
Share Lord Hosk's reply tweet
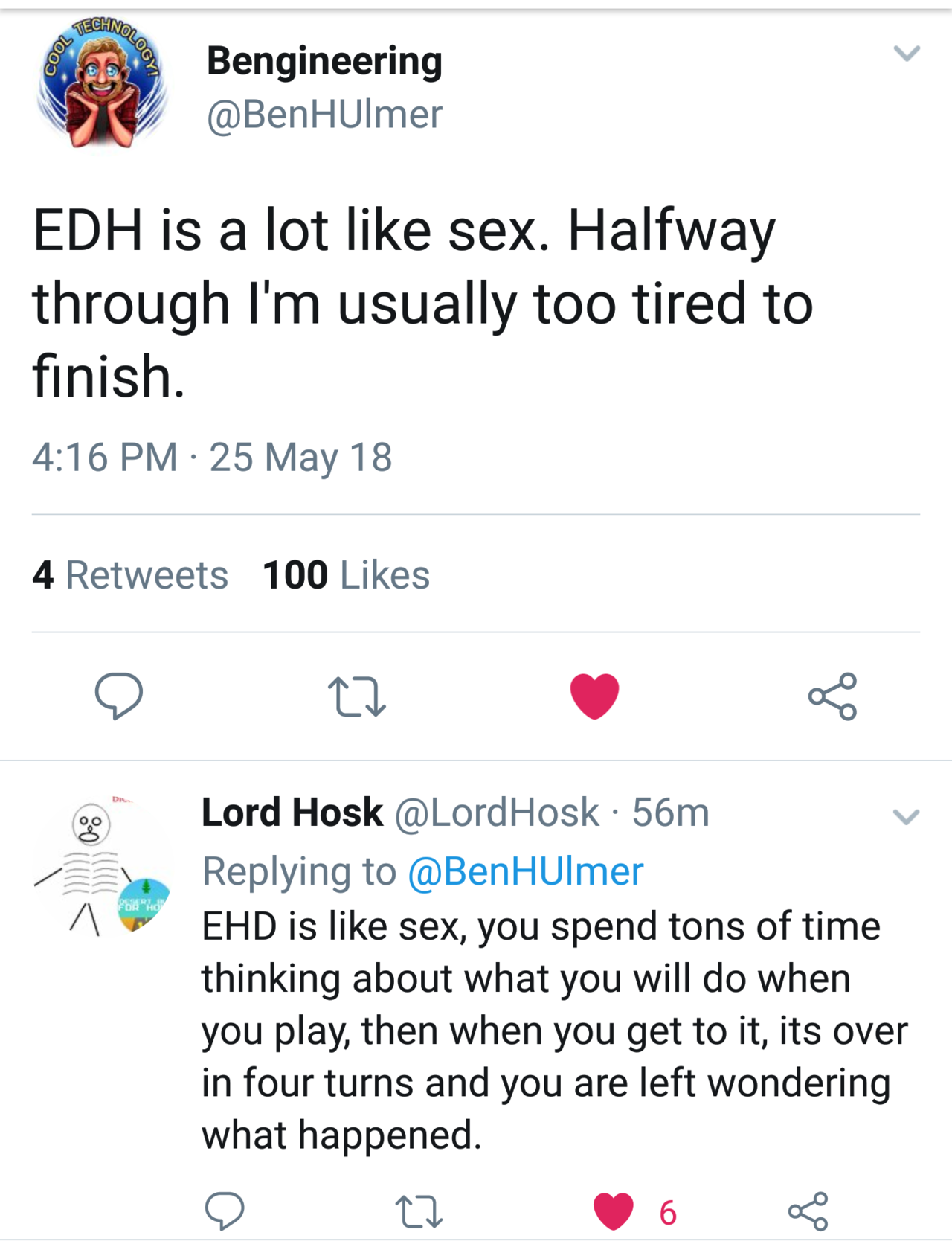pos(808,1211)
